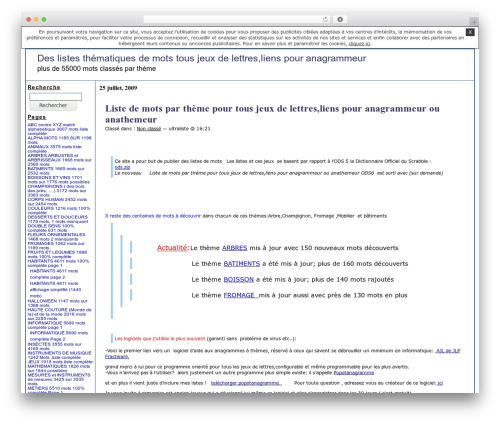Click the browser address bar
The width and height of the screenshot is (500, 423).
(x=237, y=20)
